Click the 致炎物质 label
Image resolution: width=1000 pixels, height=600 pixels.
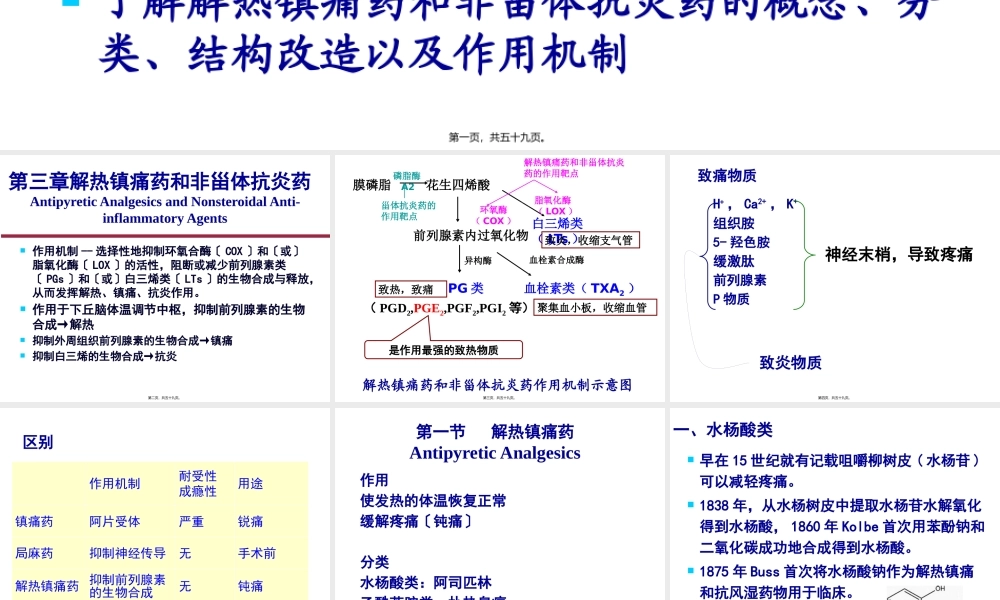[790, 362]
